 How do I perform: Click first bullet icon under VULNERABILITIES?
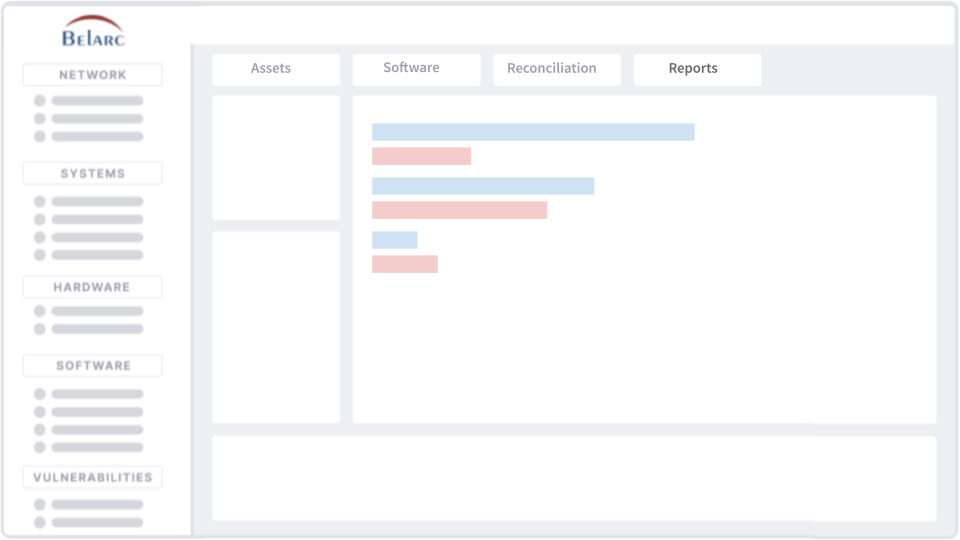(x=40, y=505)
